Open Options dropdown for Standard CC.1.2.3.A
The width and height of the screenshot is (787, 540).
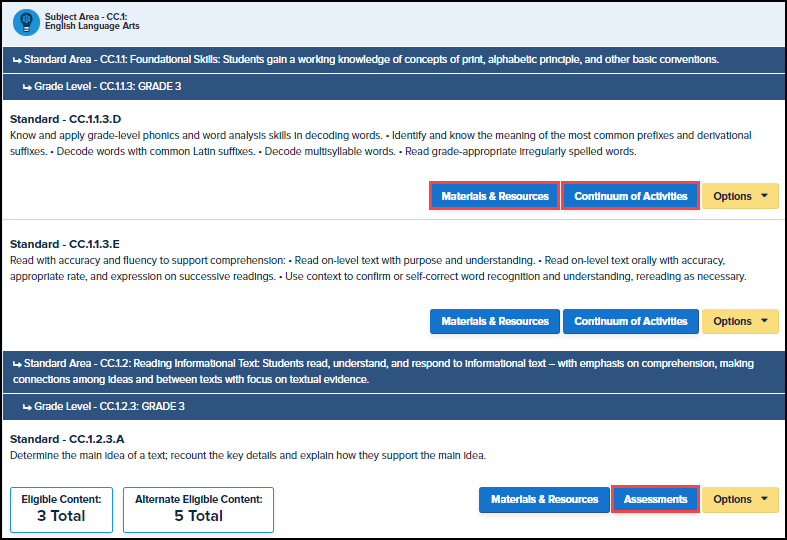[x=739, y=499]
